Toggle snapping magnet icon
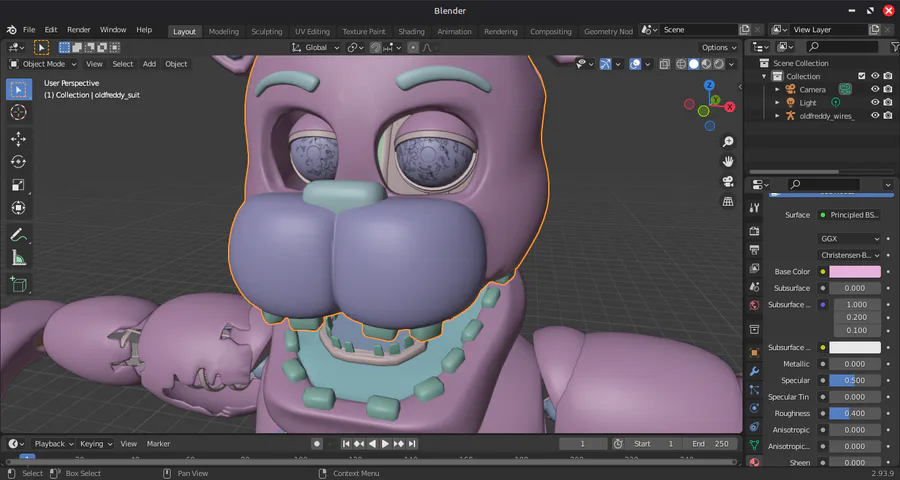Screen dimensions: 900x480 375,48
